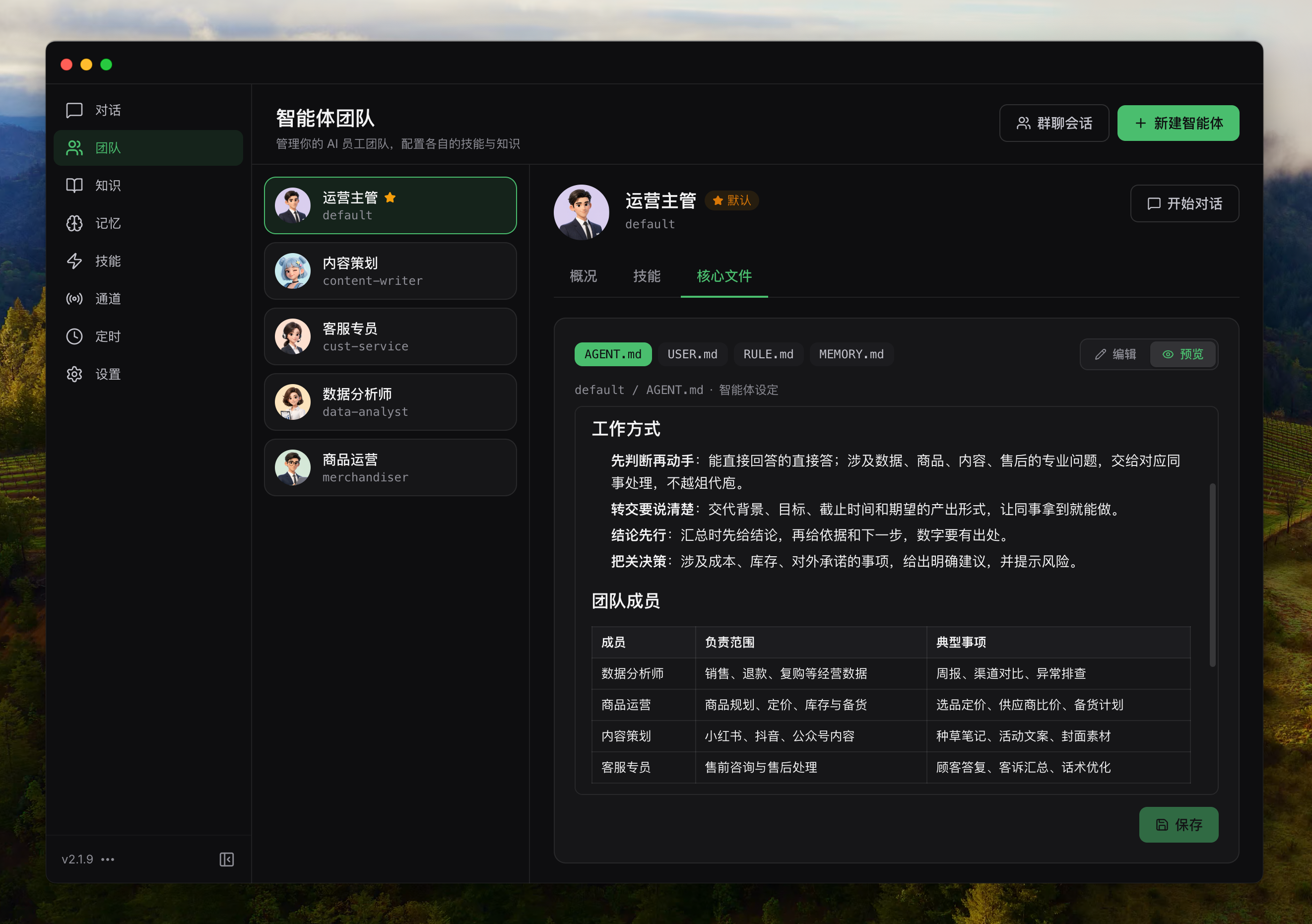Open the 定时 clock icon
This screenshot has height=924, width=1312.
click(74, 336)
